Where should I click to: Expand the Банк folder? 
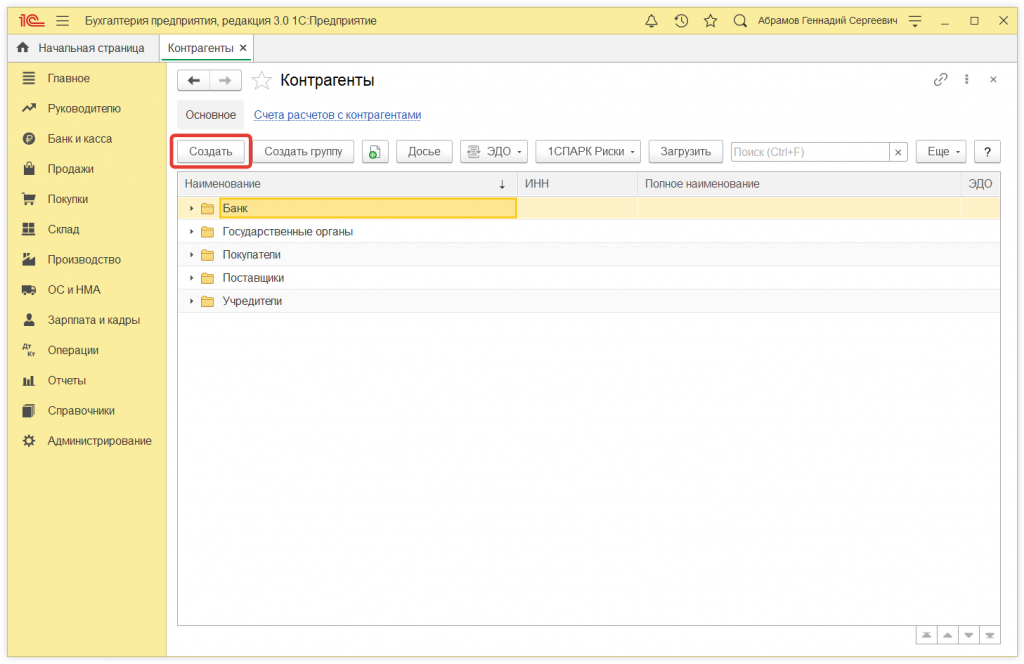[191, 208]
